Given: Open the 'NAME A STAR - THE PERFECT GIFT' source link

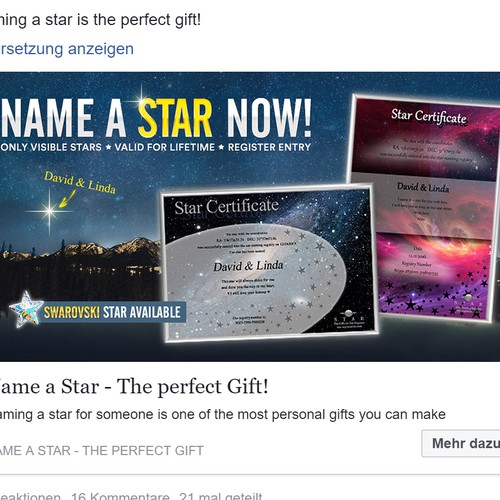Looking at the screenshot, I should coord(101,451).
